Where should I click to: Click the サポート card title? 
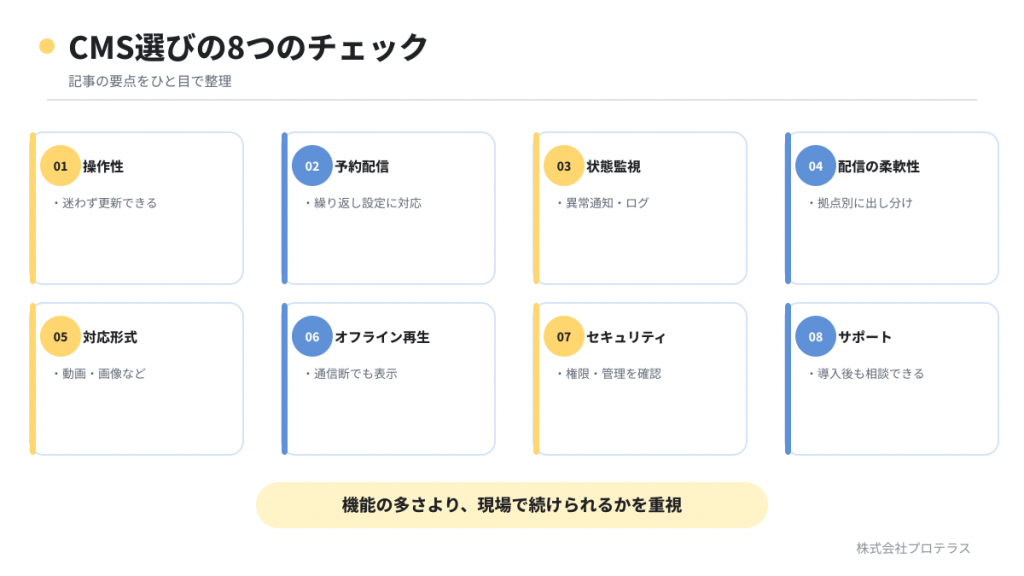[865, 337]
